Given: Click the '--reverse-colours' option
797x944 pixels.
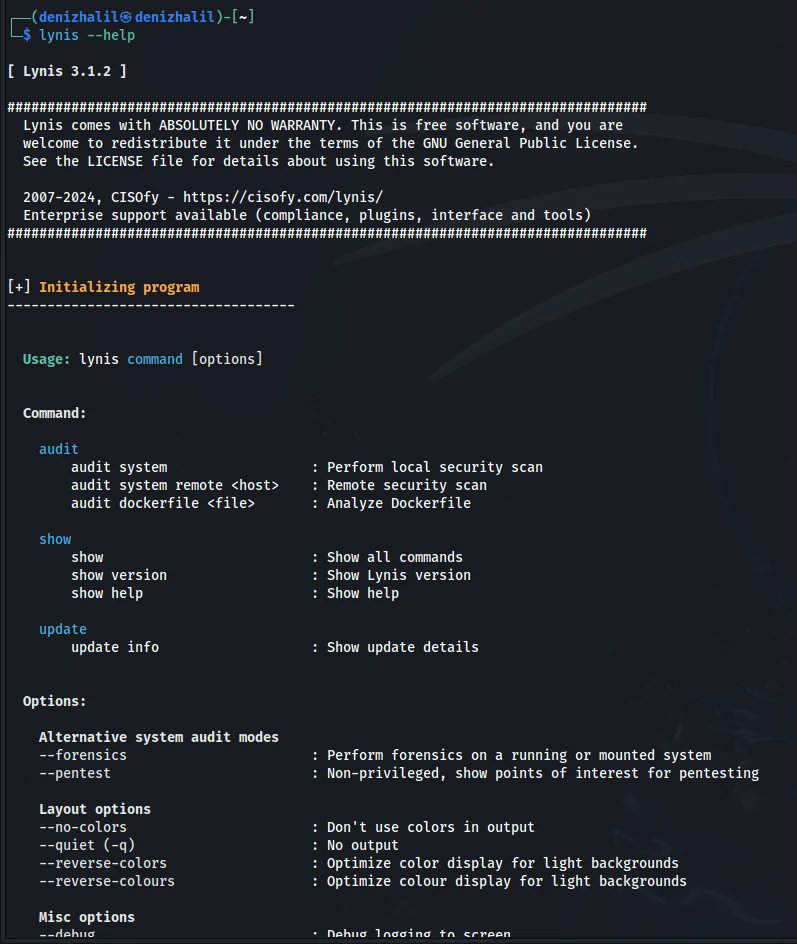Looking at the screenshot, I should click(x=107, y=881).
